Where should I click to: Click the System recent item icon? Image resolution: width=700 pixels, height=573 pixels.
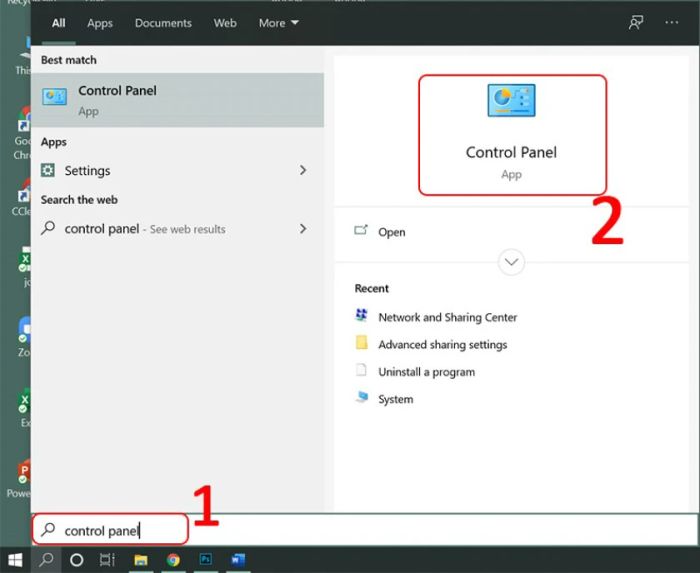point(362,397)
